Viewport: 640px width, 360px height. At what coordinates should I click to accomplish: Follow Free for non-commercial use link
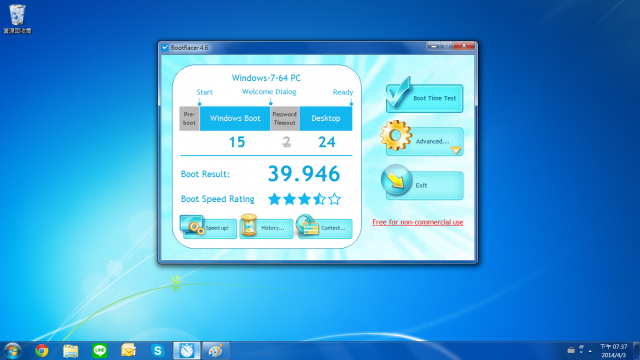418,222
